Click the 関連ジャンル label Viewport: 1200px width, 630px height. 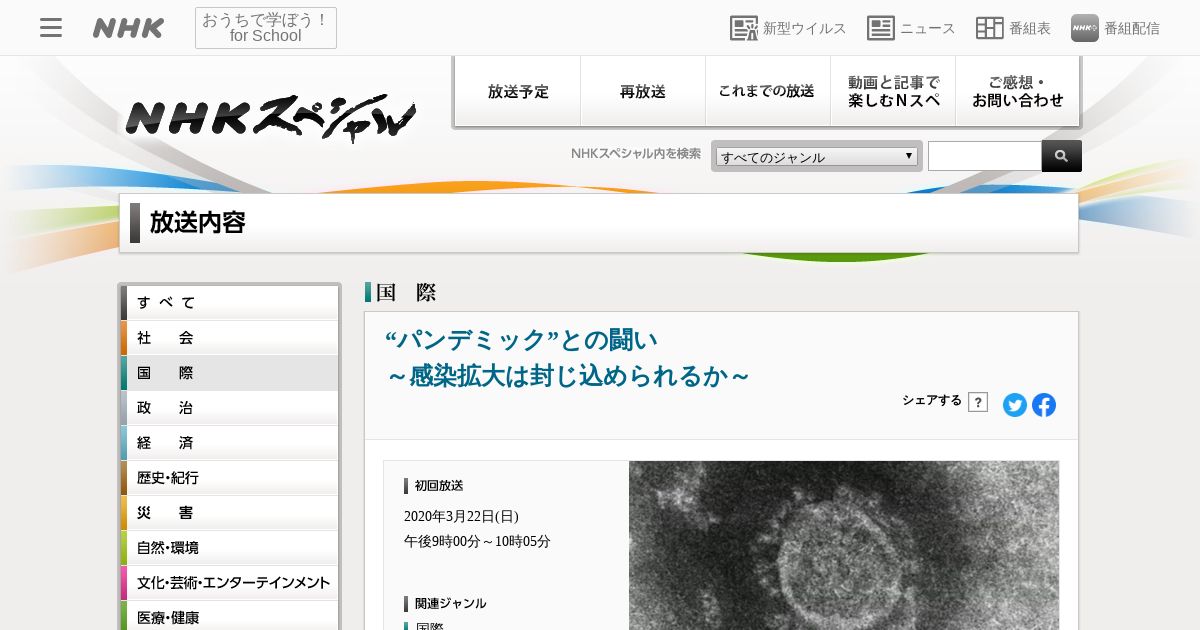click(450, 603)
